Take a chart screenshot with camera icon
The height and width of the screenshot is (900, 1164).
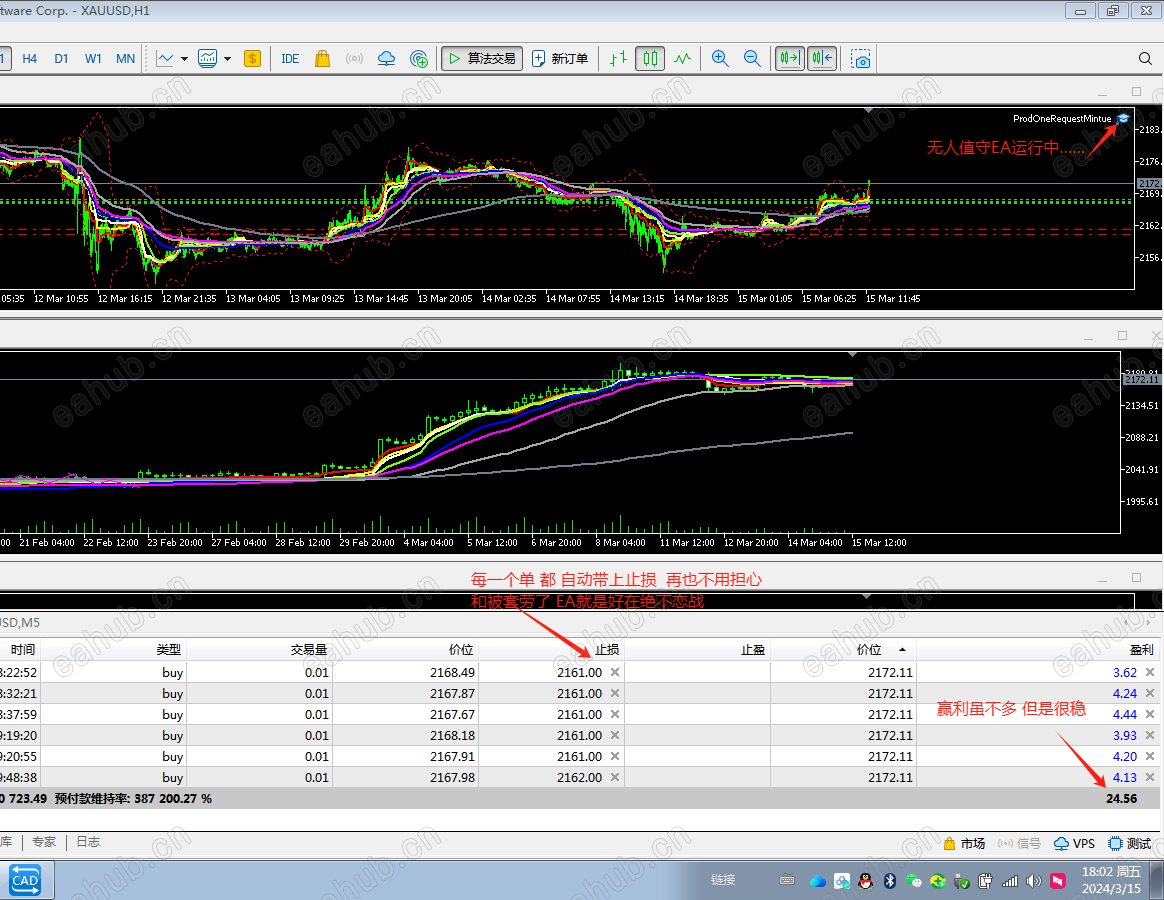[861, 59]
